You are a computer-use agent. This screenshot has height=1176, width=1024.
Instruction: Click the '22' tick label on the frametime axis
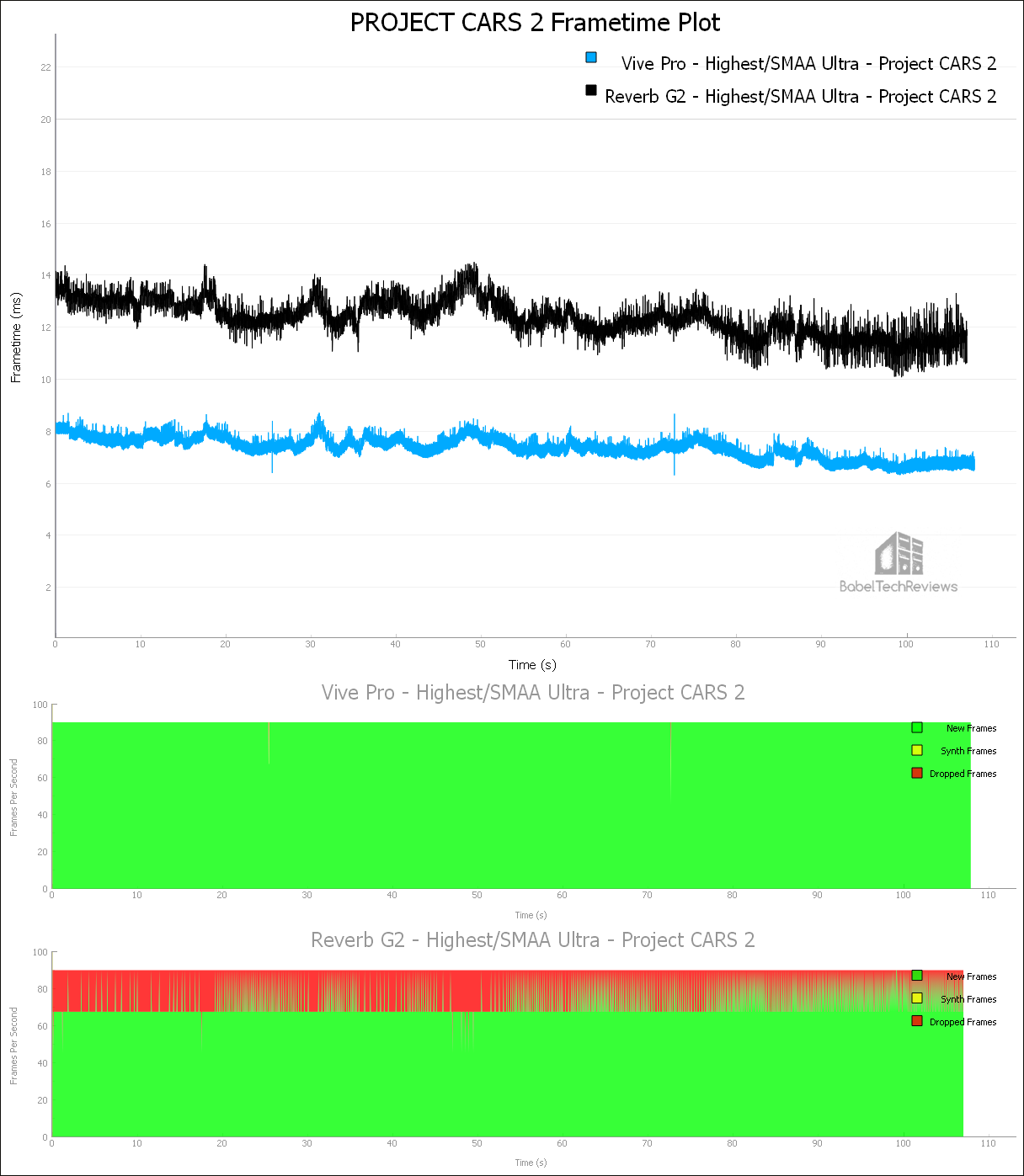click(45, 67)
